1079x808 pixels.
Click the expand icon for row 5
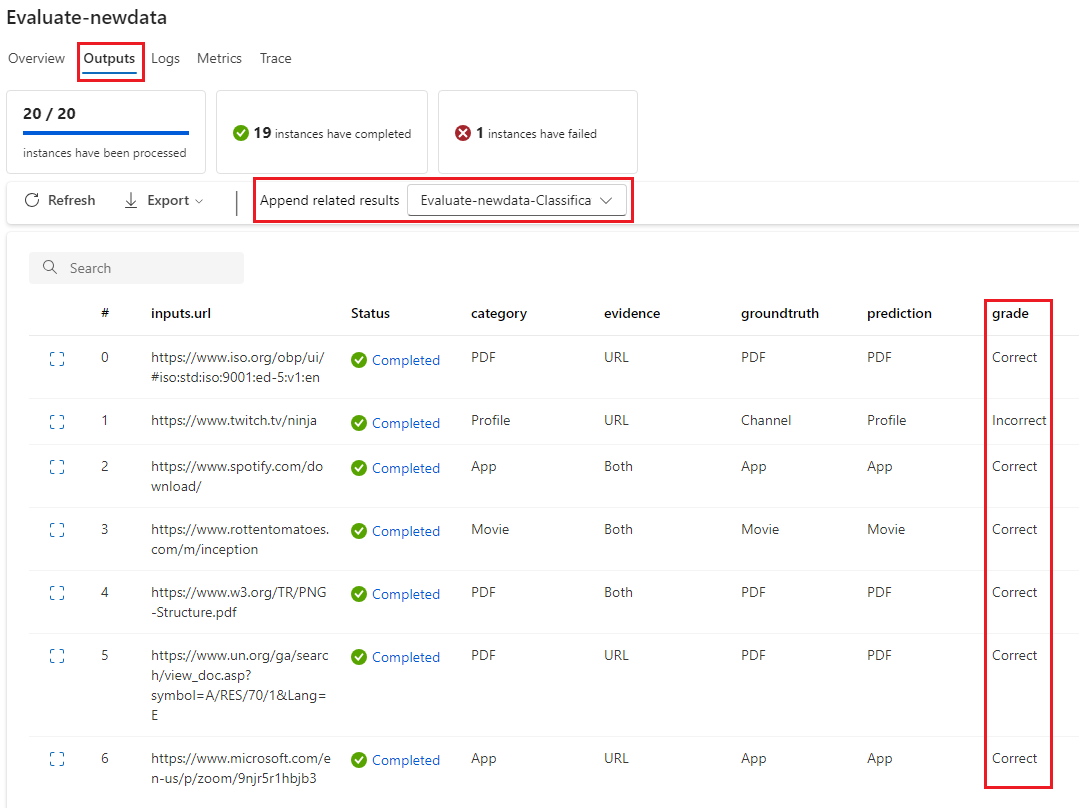(x=57, y=656)
